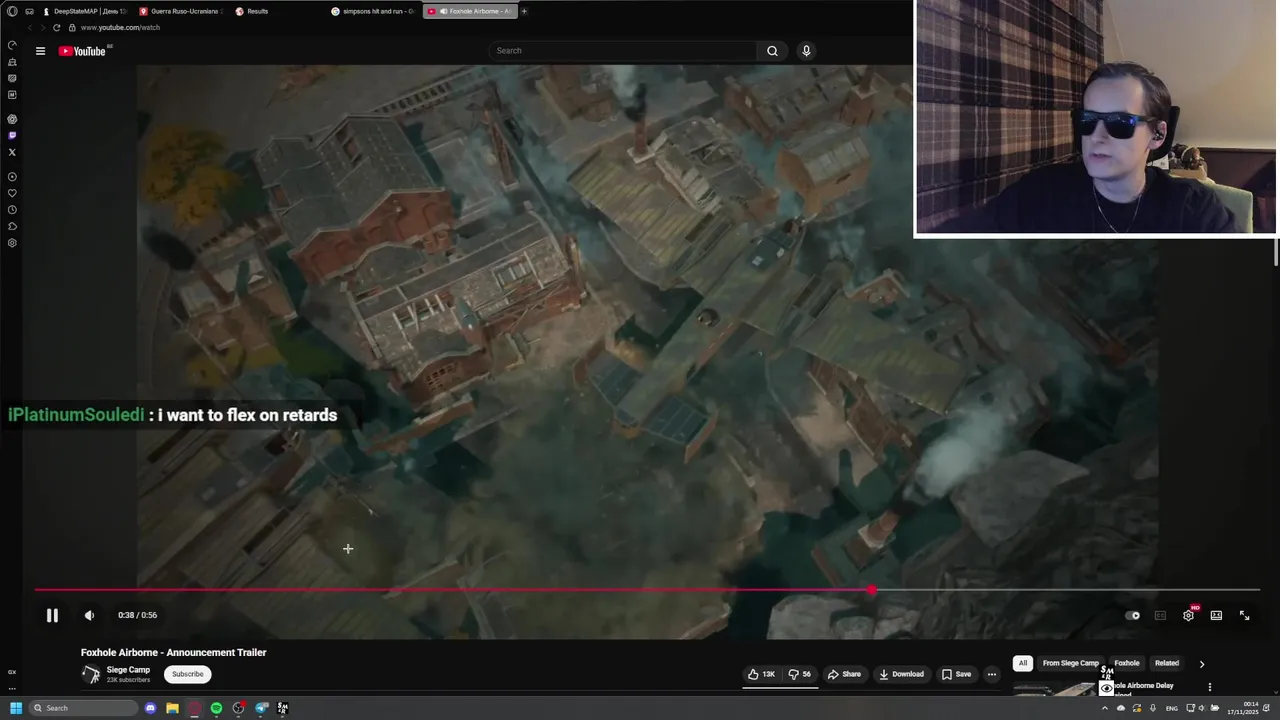This screenshot has width=1280, height=720.
Task: Switch to the simpsons hit and run tab
Action: (372, 11)
